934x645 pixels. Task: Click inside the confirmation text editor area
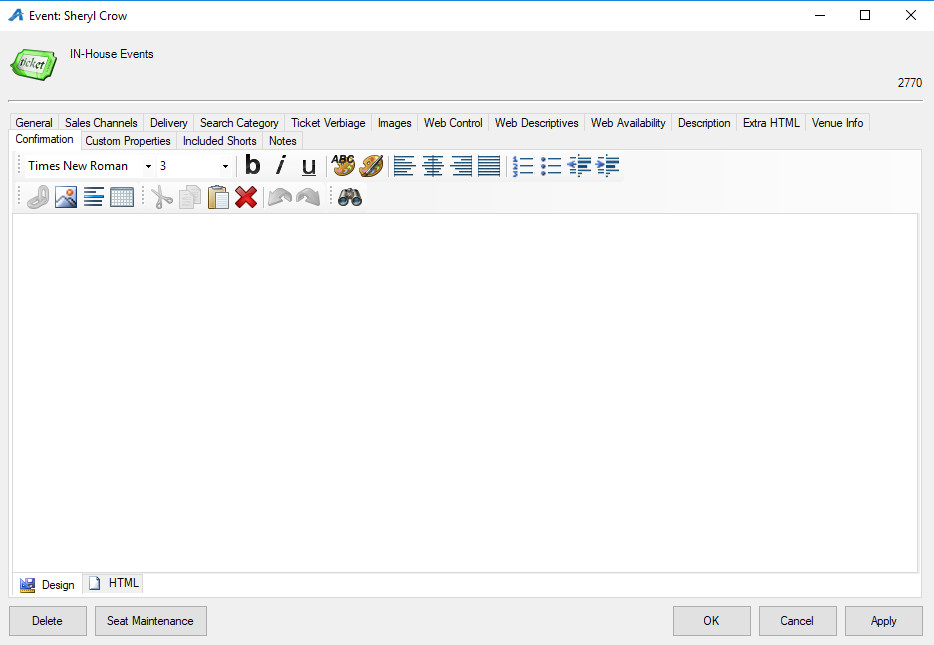coord(465,393)
